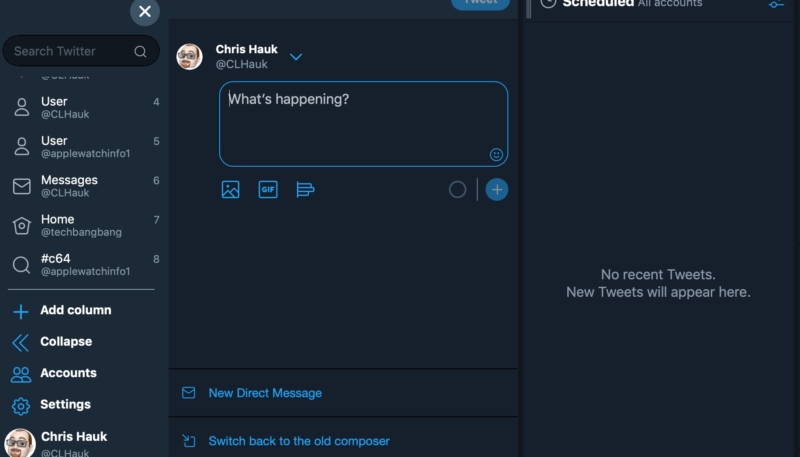Open the emoji picker in tweet box
Screen dimensions: 800x457
[496, 155]
